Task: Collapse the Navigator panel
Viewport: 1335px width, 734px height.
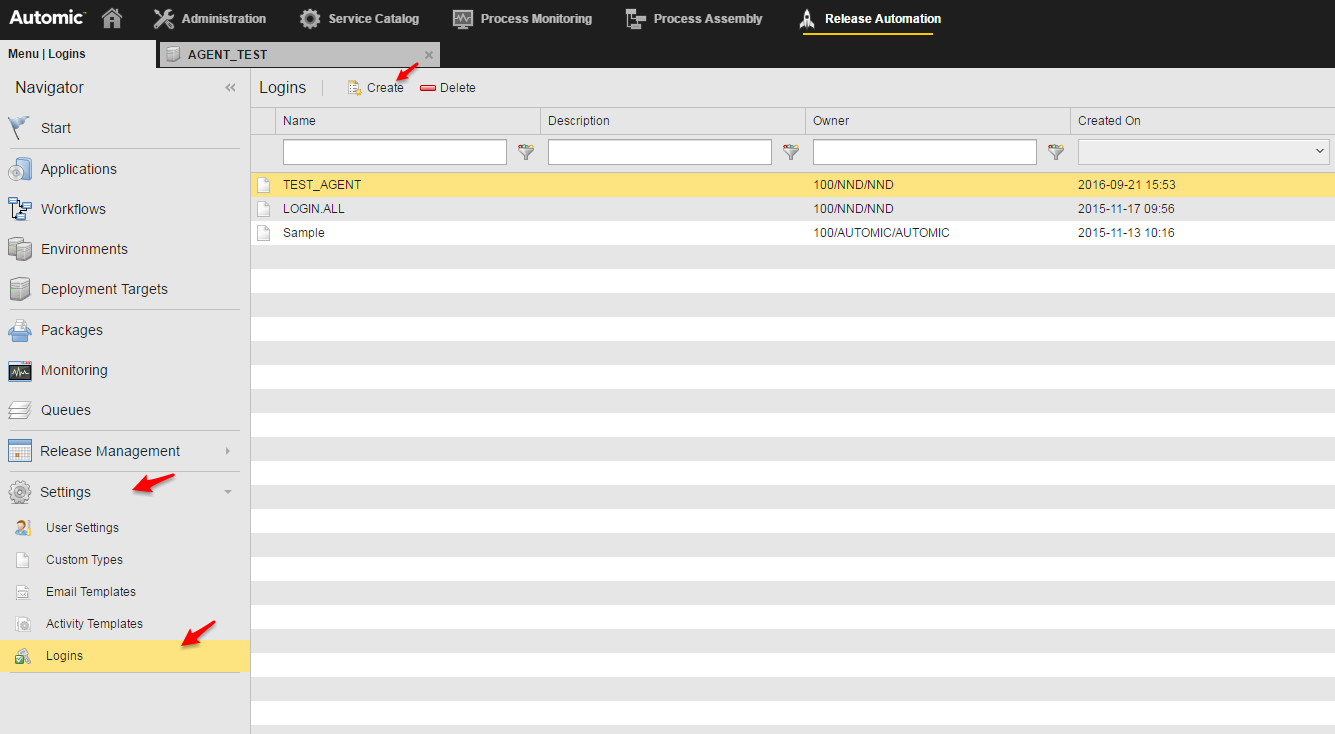Action: (x=230, y=87)
